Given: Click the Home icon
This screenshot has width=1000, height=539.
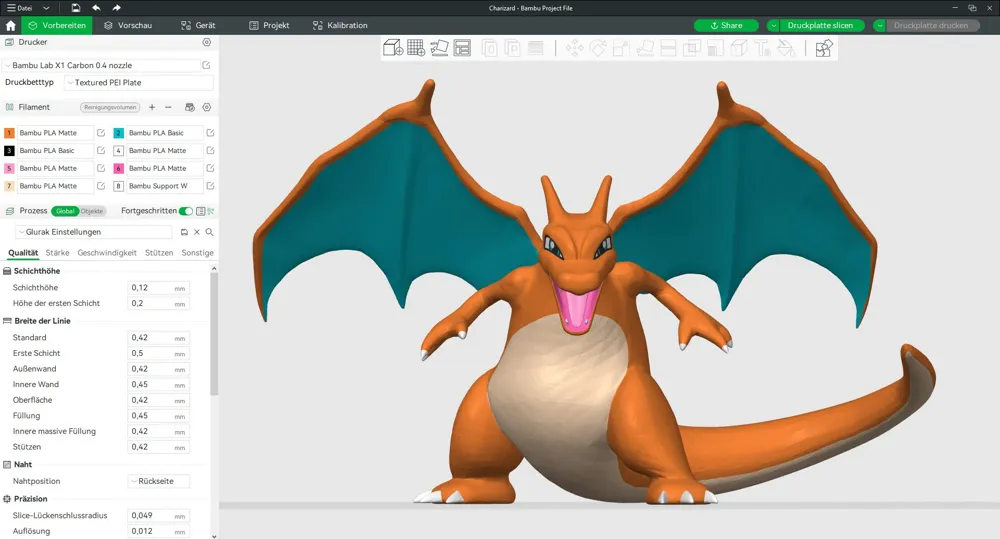Looking at the screenshot, I should (x=10, y=26).
